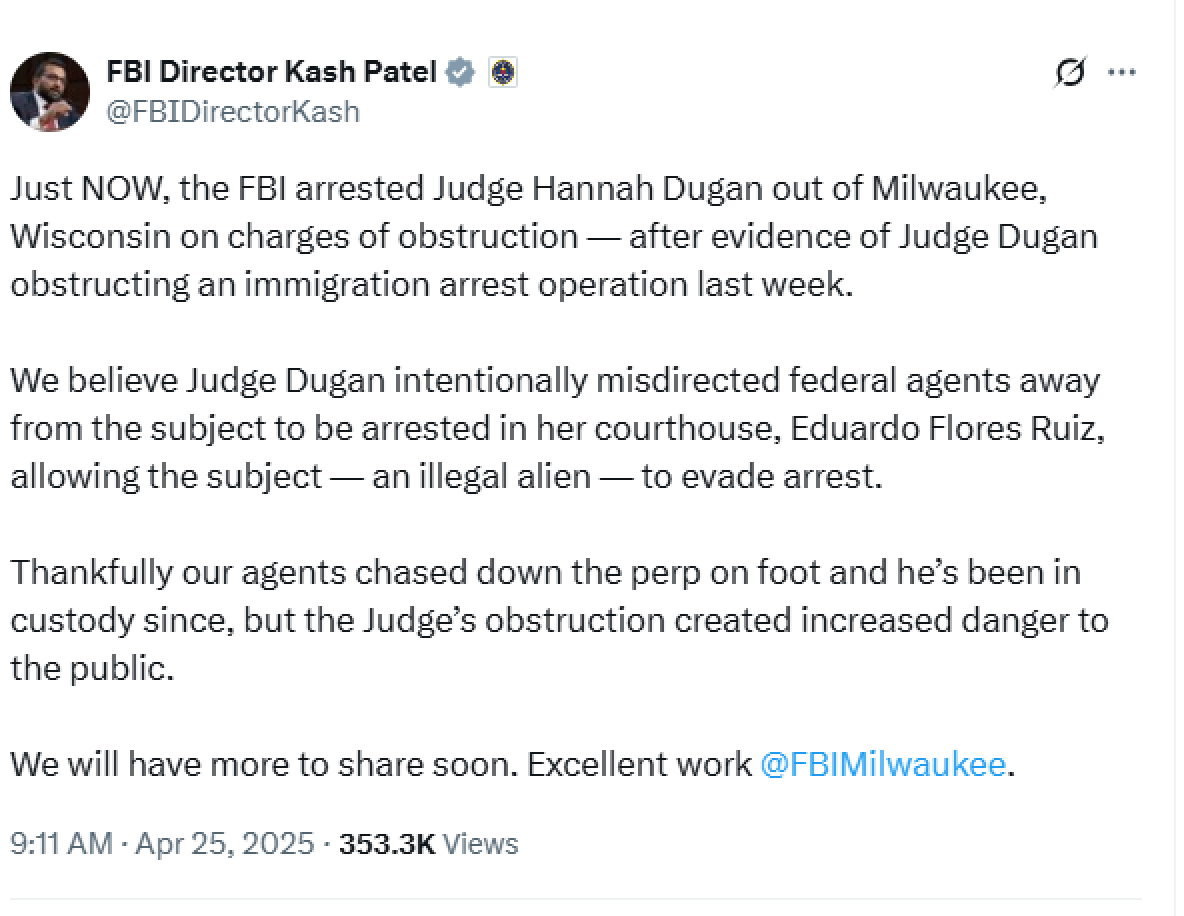Click the FBI Director Kash Patel name
This screenshot has width=1184, height=916.
pos(271,71)
